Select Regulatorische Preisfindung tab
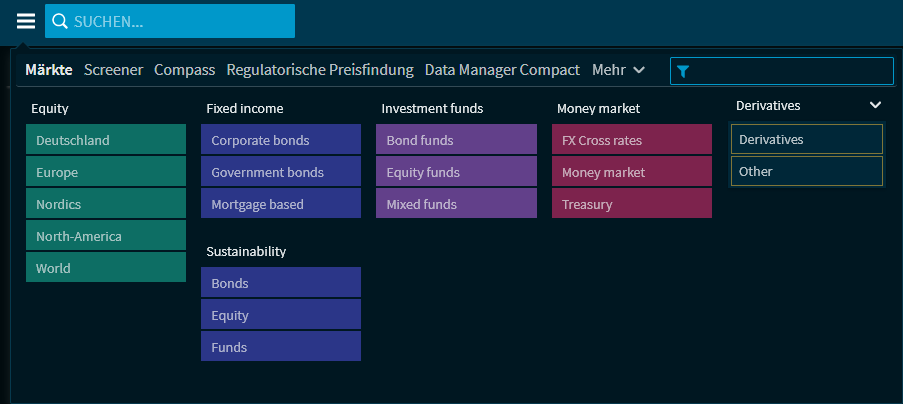Screen dimensions: 903x404 (x=320, y=70)
